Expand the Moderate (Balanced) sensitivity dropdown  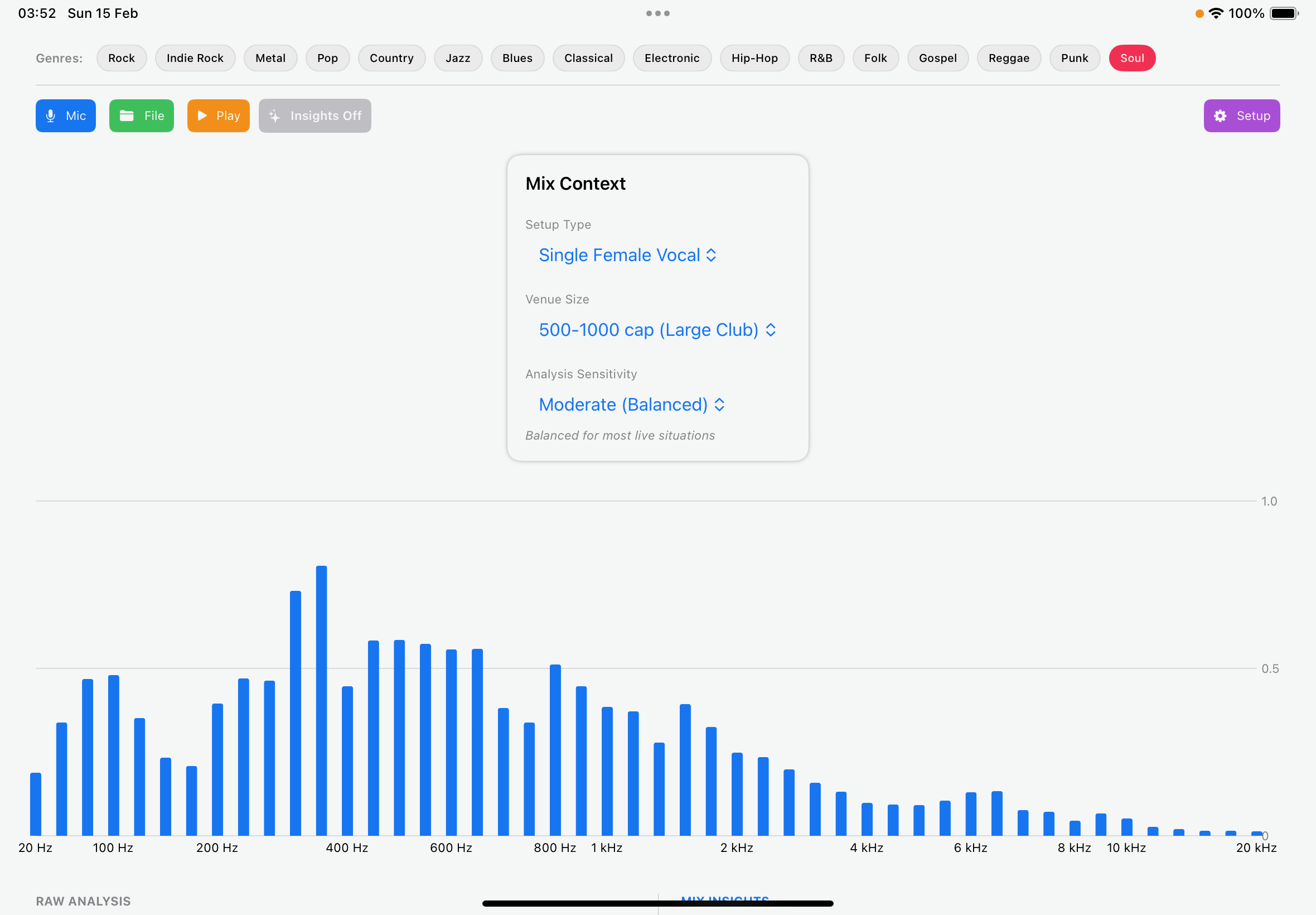(x=631, y=404)
